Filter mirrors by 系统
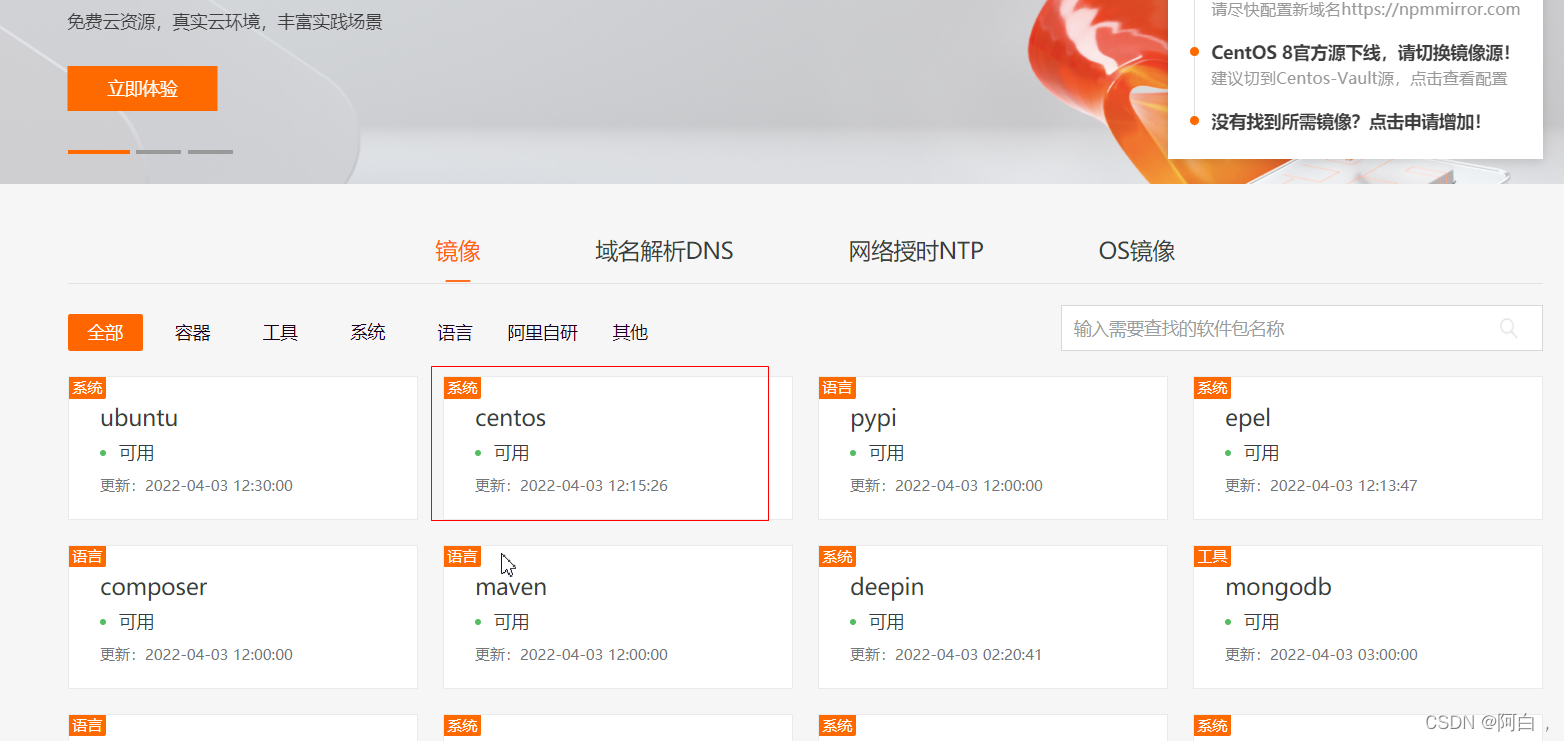Screen dimensions: 1564x741 [368, 332]
